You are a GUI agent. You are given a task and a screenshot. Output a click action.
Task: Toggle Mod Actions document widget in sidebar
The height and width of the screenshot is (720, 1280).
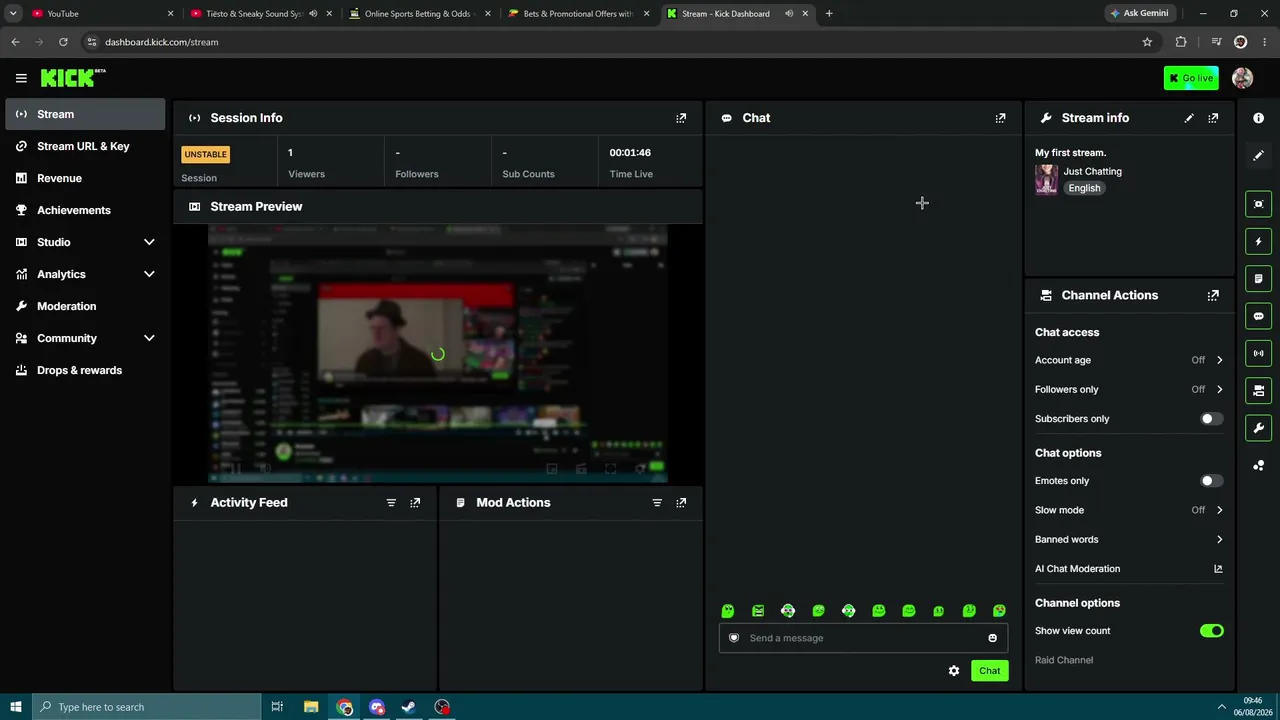pyautogui.click(x=1258, y=279)
